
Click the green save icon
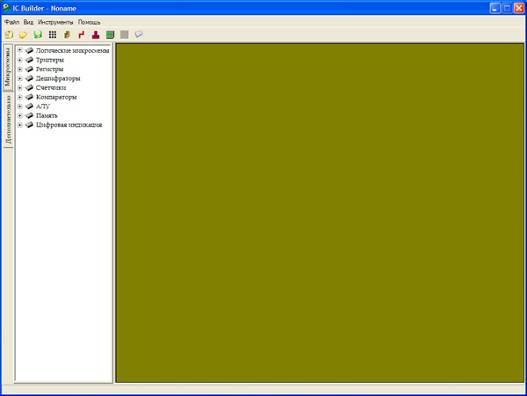[38, 35]
